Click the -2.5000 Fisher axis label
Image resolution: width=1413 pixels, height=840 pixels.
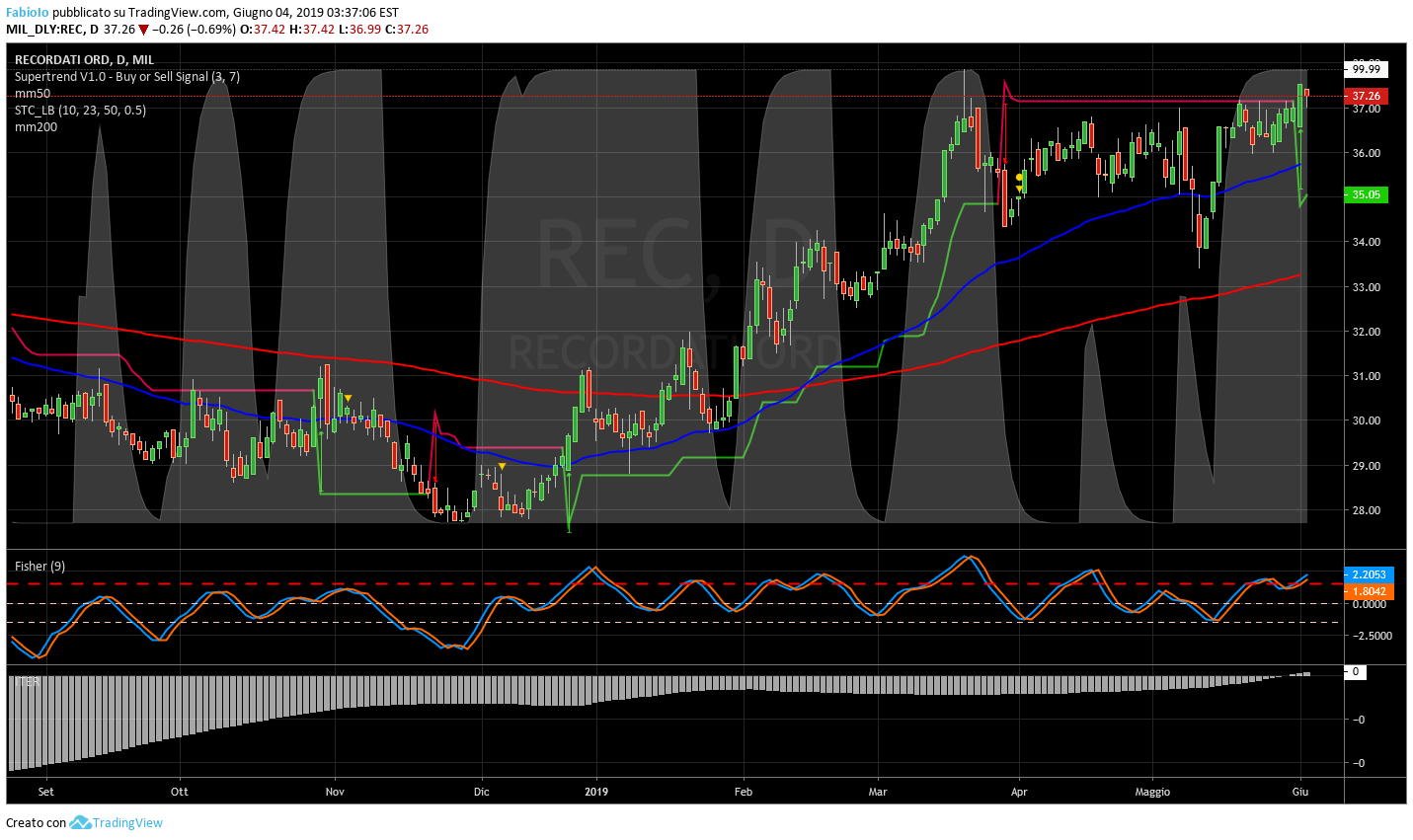(x=1371, y=636)
